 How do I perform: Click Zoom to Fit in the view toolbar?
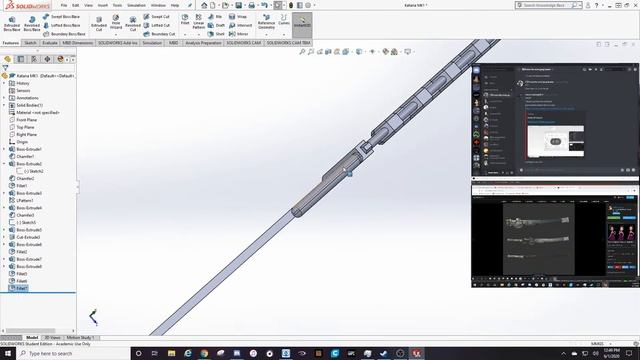[302, 52]
